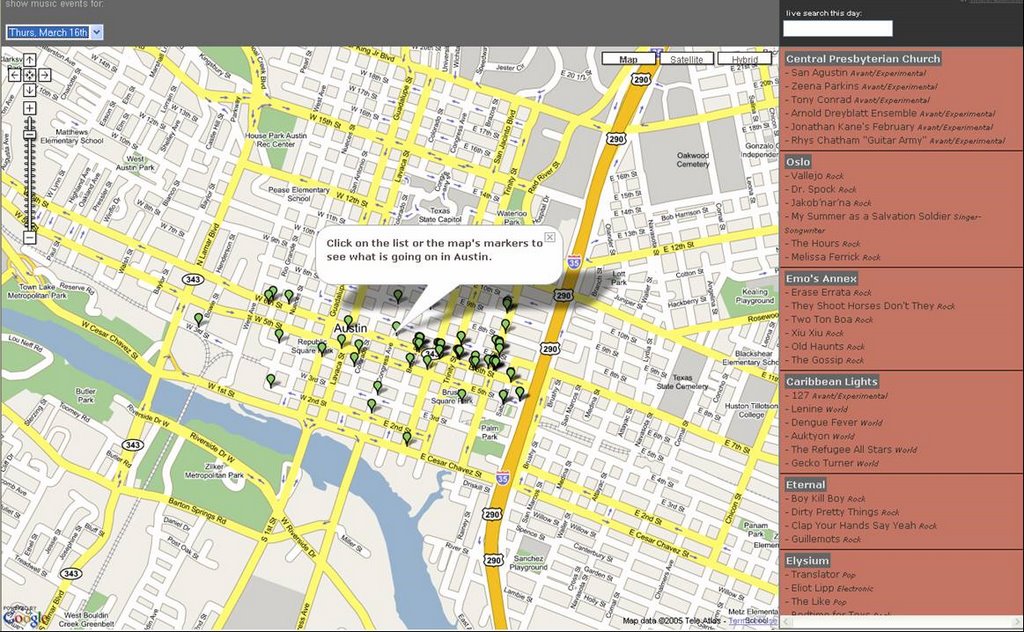Switch to Satellite view
Viewport: 1024px width, 632px height.
pos(686,59)
